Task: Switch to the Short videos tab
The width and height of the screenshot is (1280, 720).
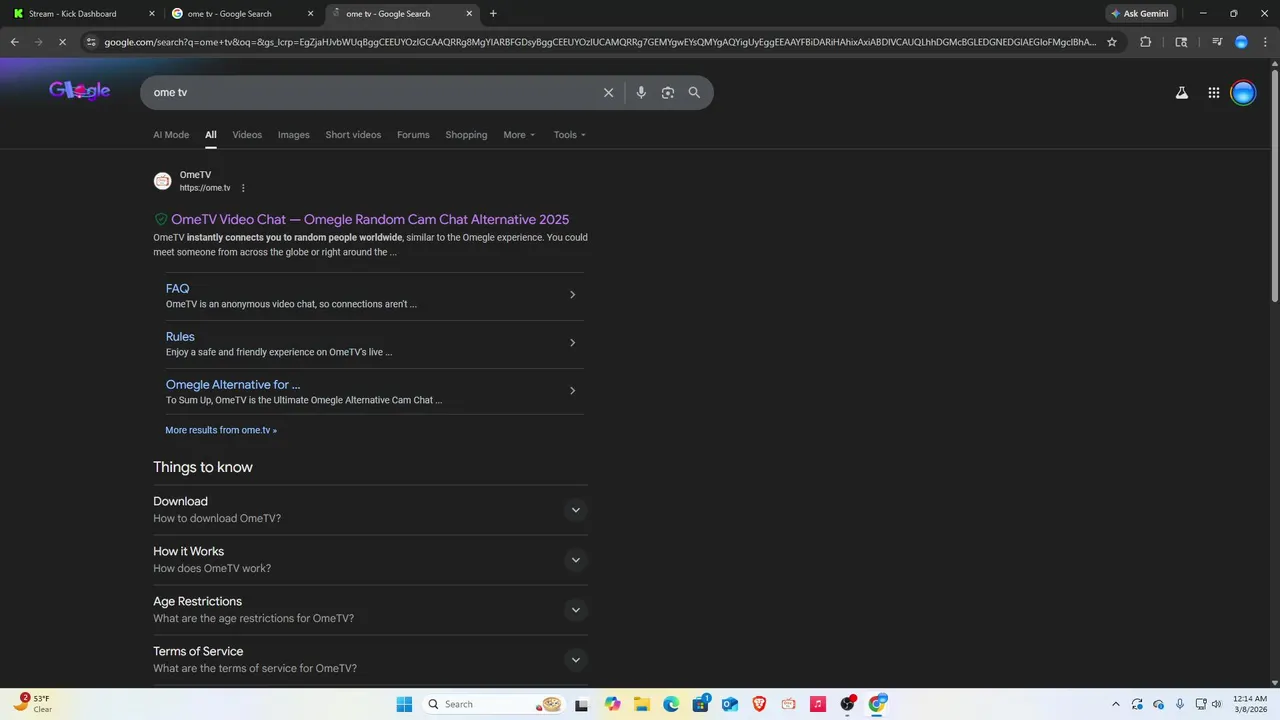Action: [x=353, y=135]
